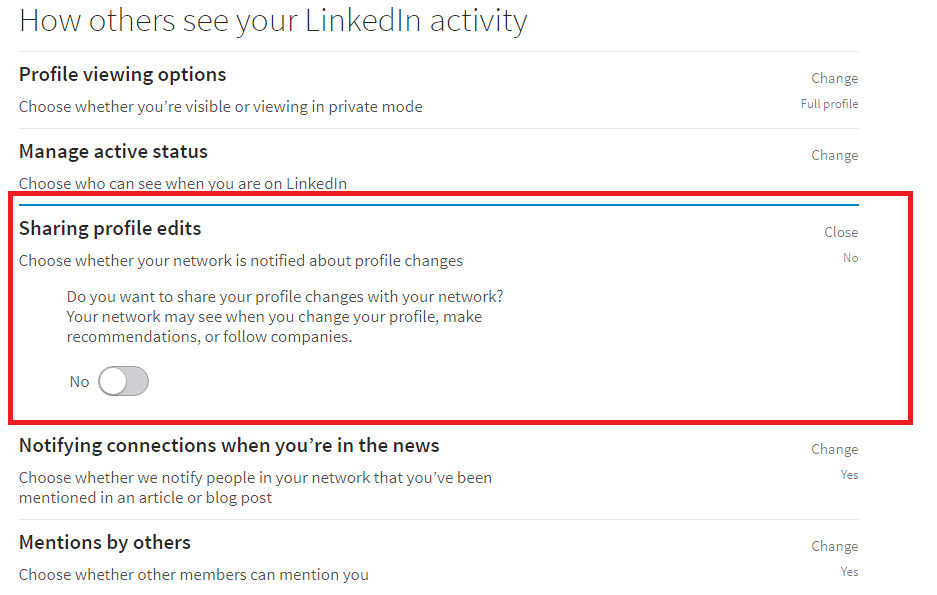Open Profile viewing options with Change
937x595 pixels.
[834, 78]
